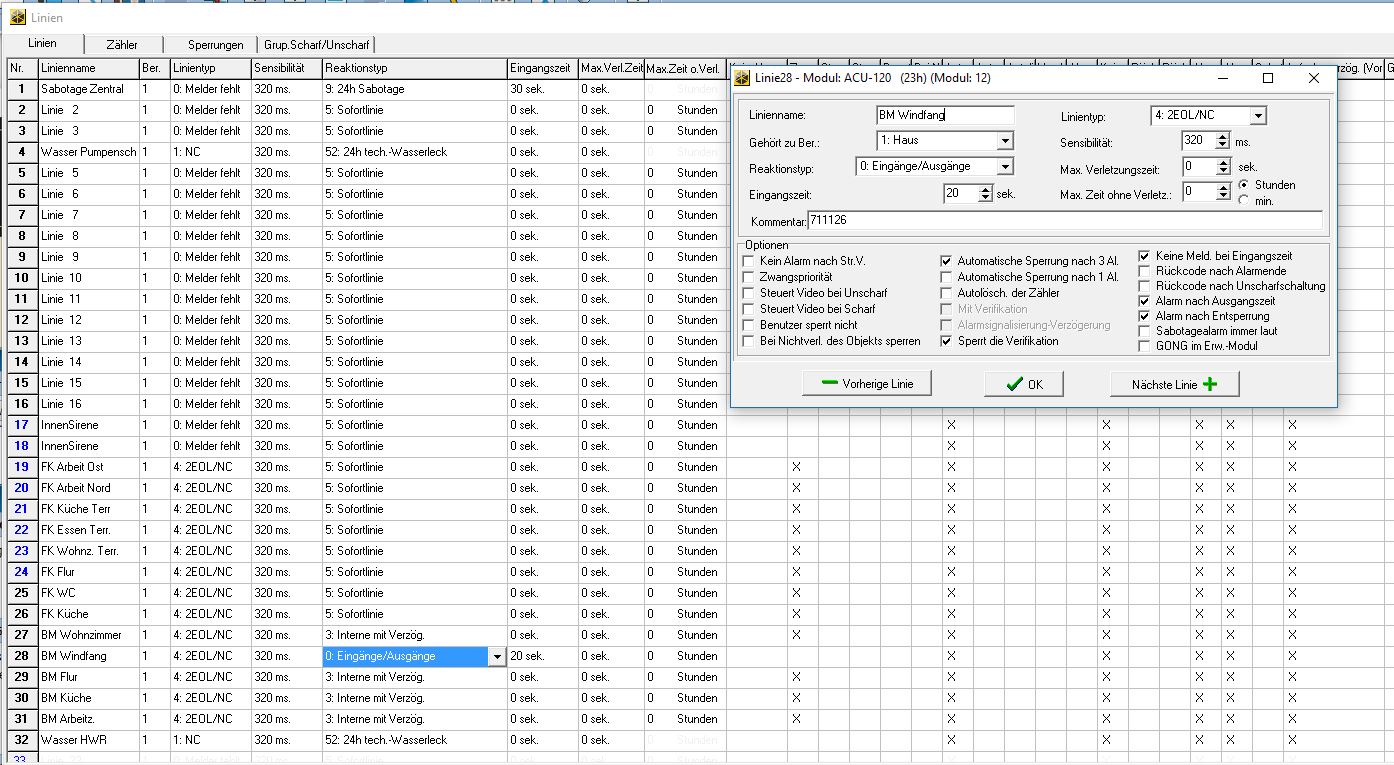Uncheck Alarm nach Ausgangszeit option
Screen dimensions: 1394x765
1145,301
